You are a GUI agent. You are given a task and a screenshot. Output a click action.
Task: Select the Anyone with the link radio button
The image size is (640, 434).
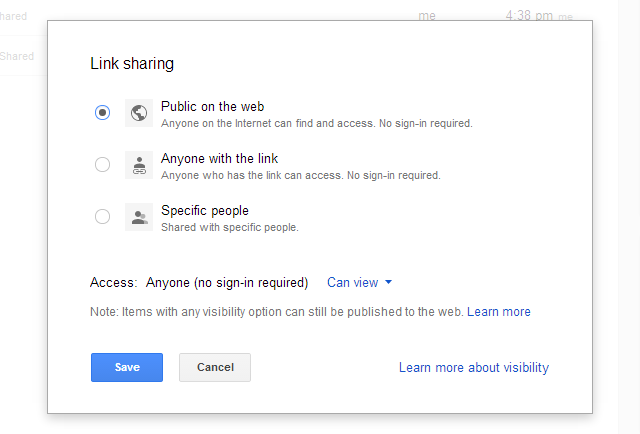tap(102, 165)
